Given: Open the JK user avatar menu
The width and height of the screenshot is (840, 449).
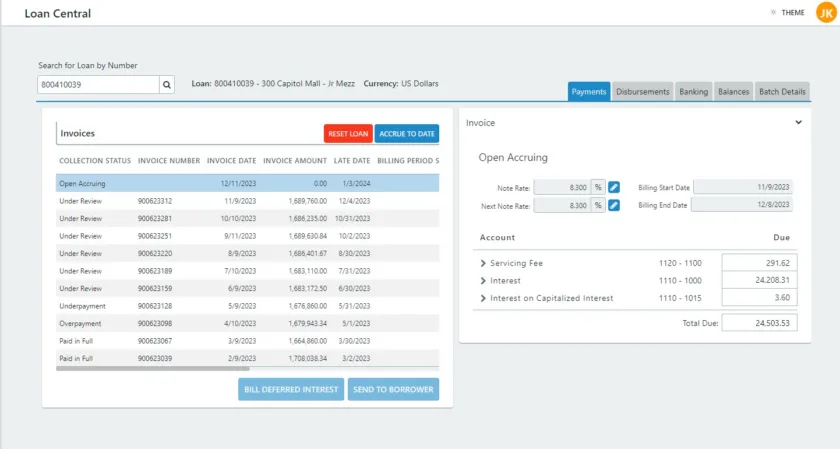Looking at the screenshot, I should coord(826,12).
